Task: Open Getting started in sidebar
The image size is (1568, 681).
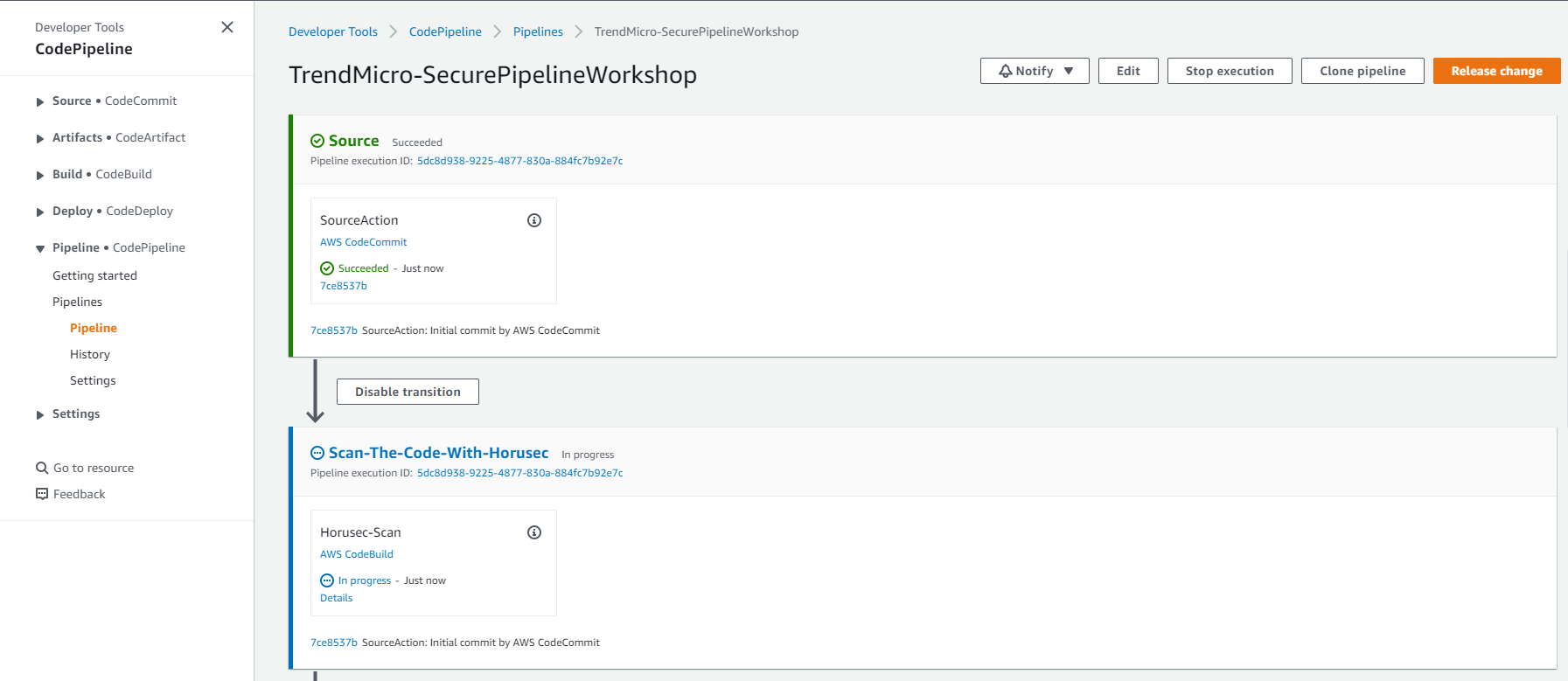Action: pos(94,275)
